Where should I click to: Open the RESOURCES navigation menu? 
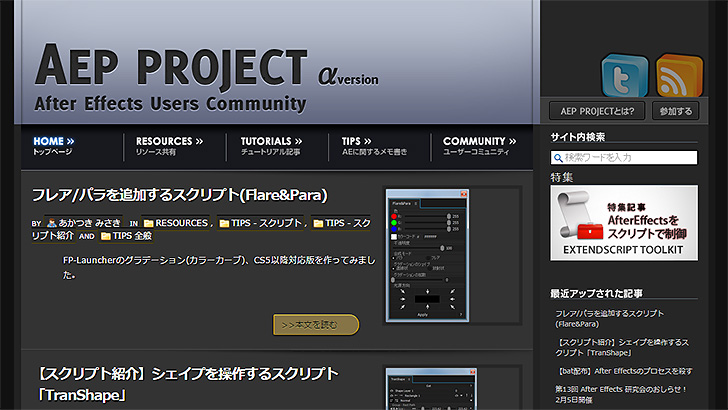pos(169,146)
